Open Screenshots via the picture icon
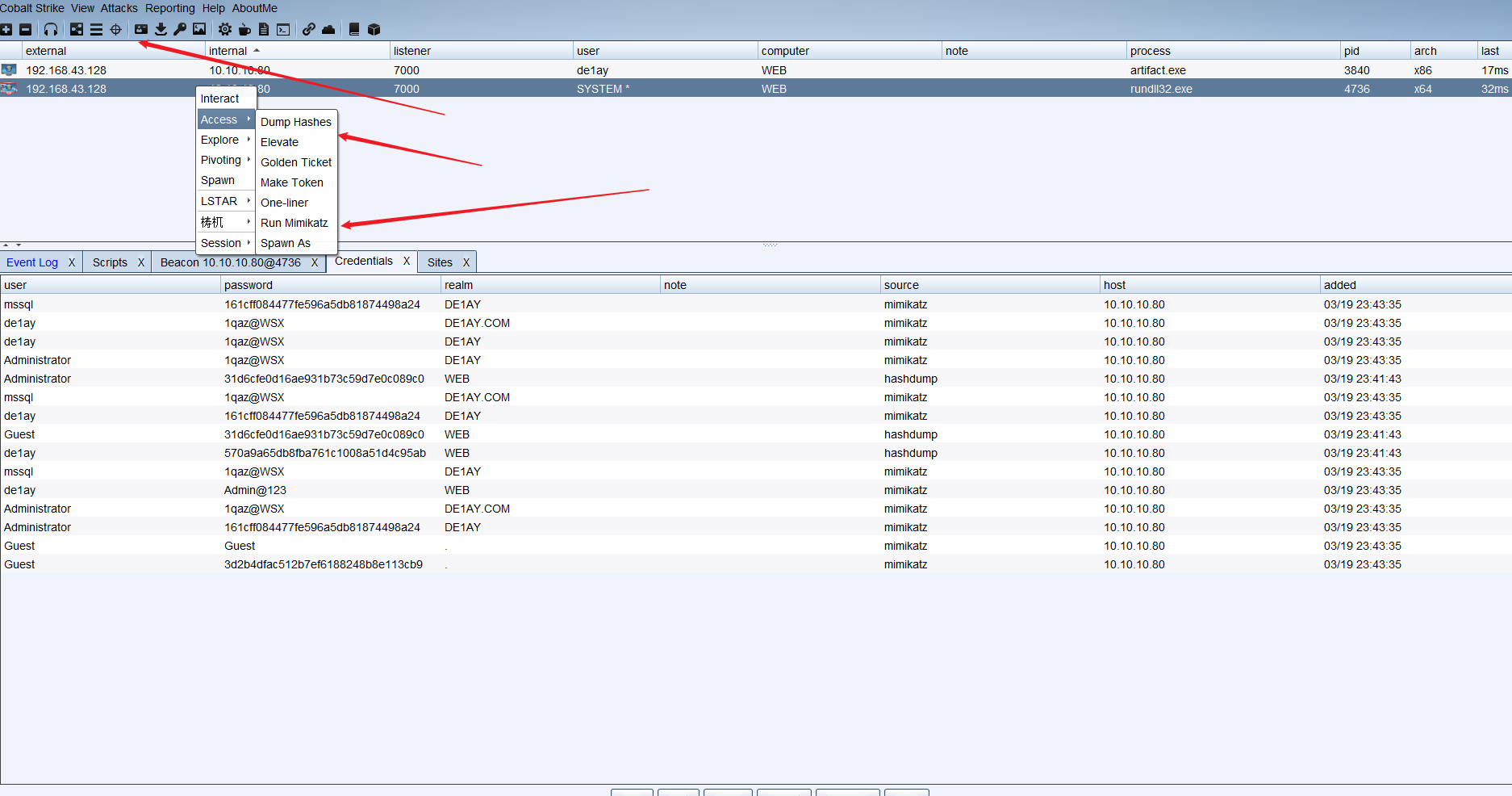Viewport: 1512px width, 796px height. click(199, 30)
